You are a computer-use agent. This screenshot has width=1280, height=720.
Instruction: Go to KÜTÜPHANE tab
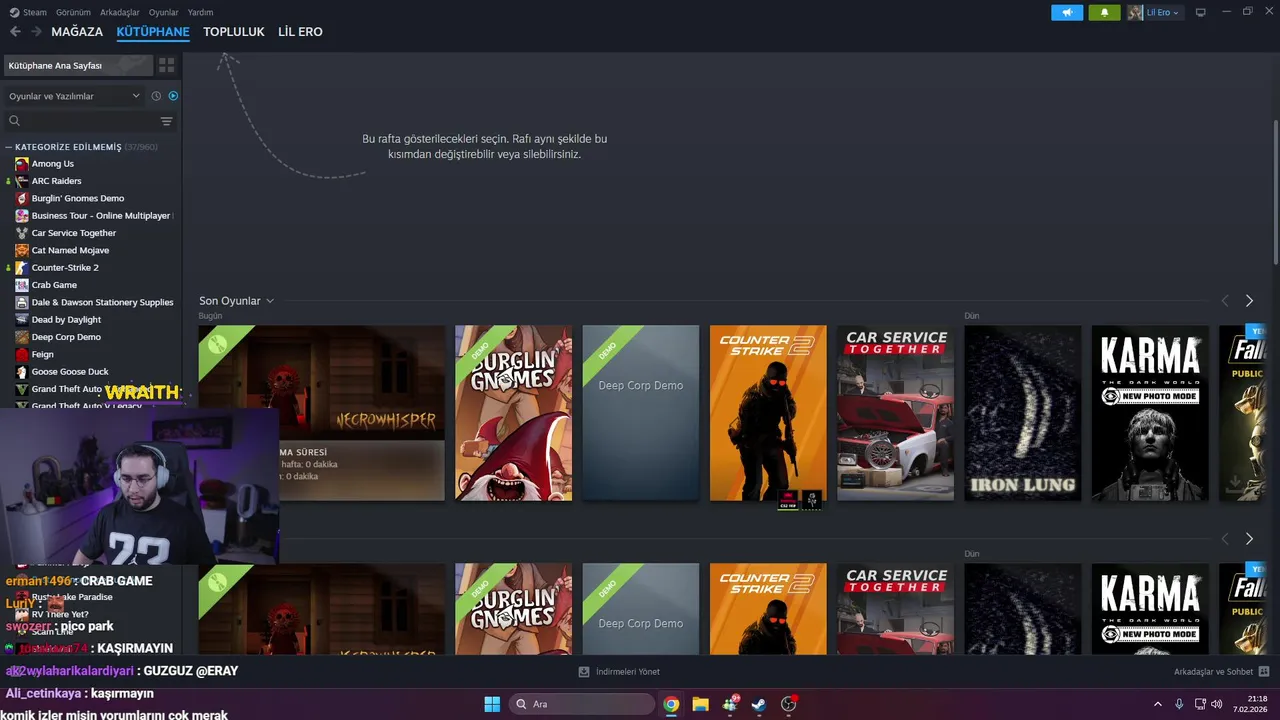(x=153, y=32)
